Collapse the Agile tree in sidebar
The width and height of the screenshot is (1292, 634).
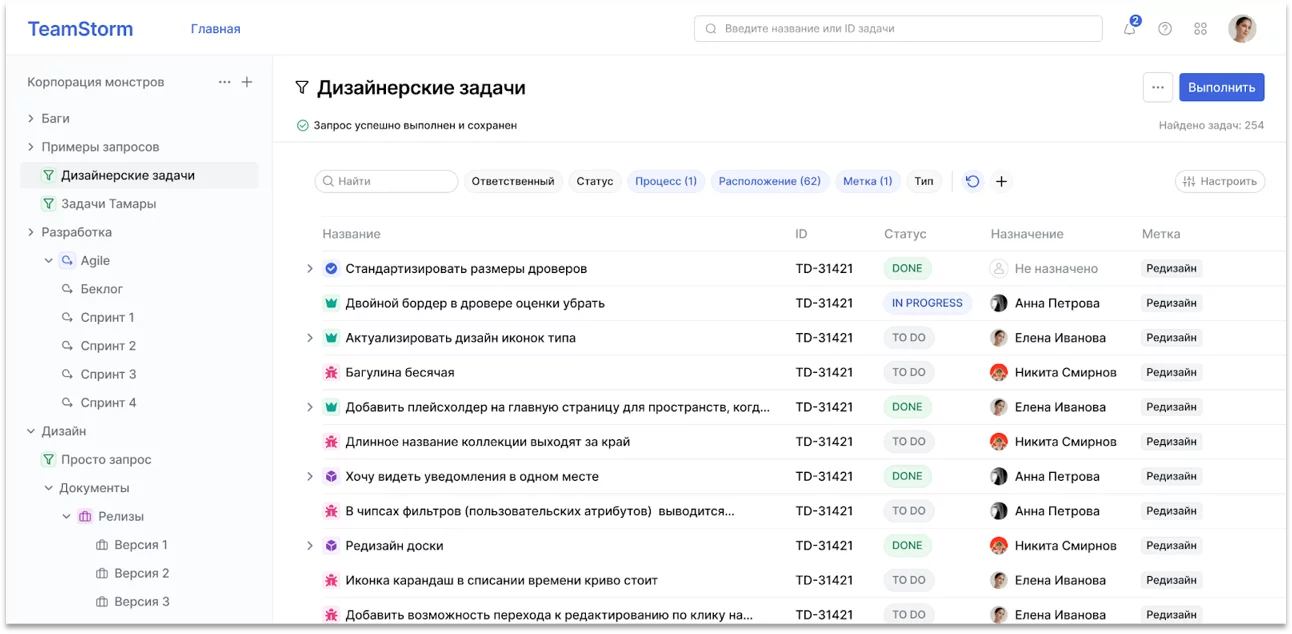[48, 260]
